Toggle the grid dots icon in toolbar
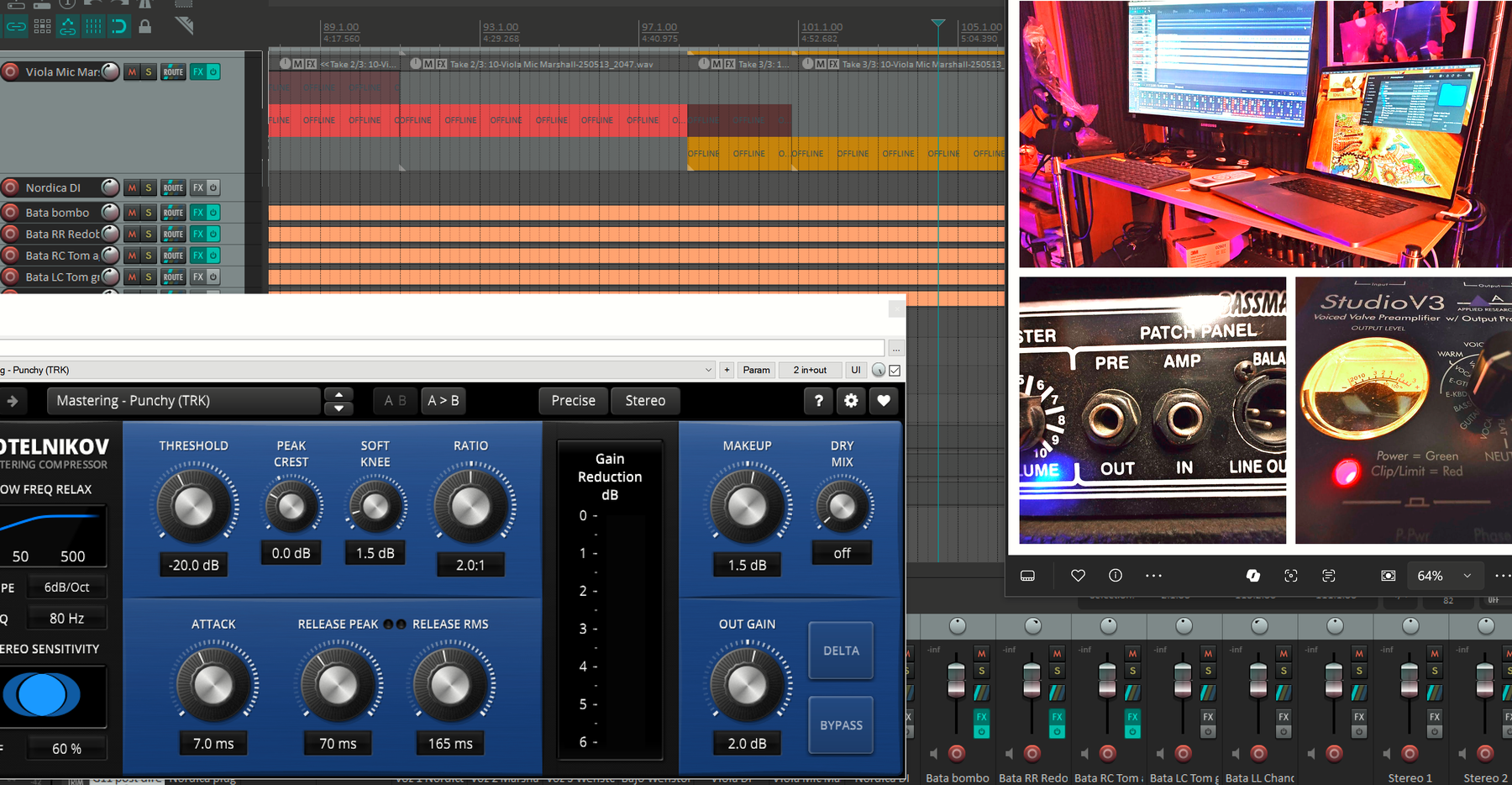 pyautogui.click(x=42, y=26)
